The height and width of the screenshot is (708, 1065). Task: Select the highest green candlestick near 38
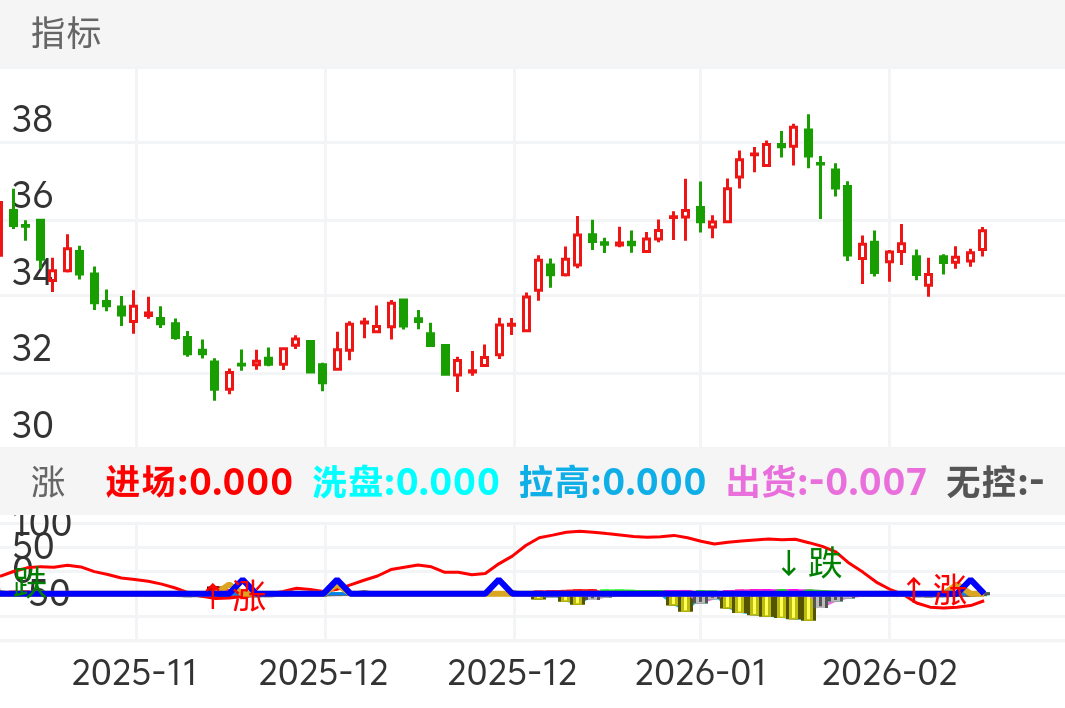(808, 141)
